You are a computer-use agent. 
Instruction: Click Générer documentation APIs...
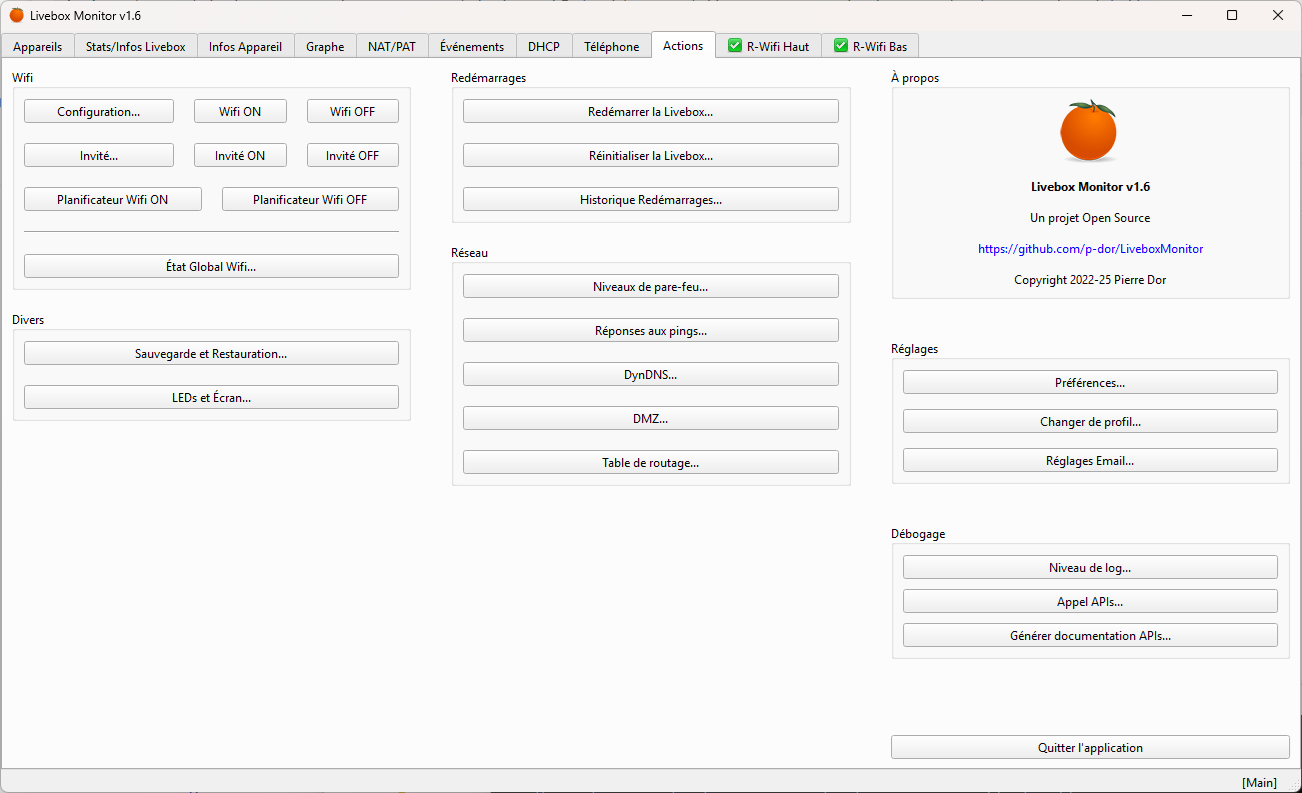1090,635
